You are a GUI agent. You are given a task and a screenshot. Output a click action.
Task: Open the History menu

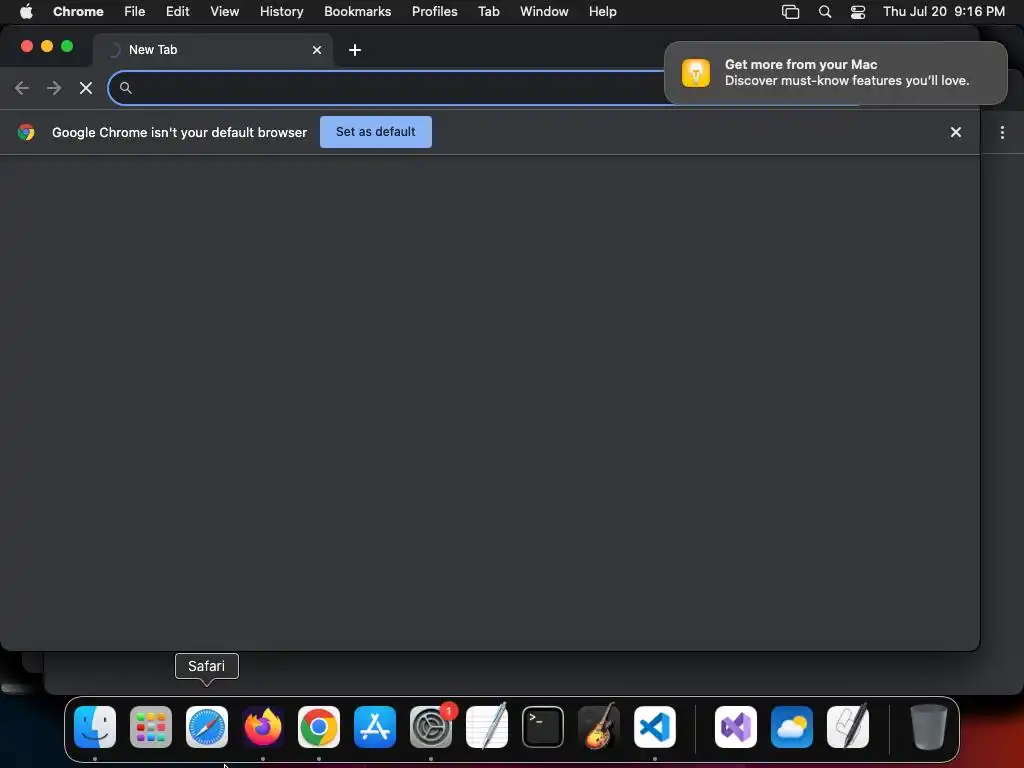(281, 12)
